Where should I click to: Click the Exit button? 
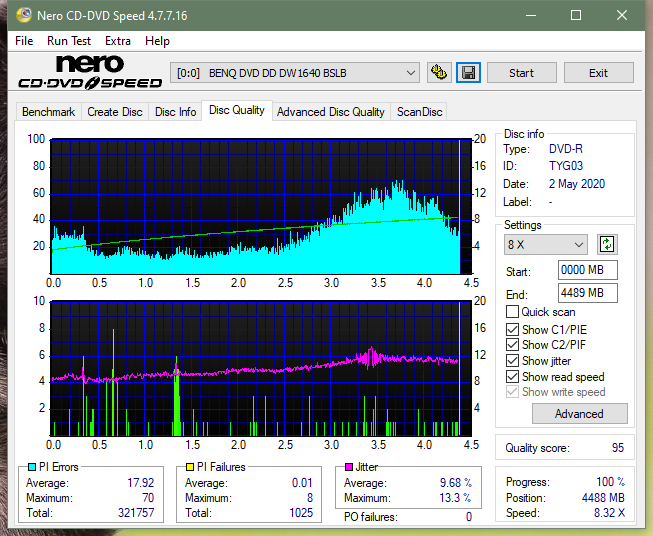[x=598, y=73]
